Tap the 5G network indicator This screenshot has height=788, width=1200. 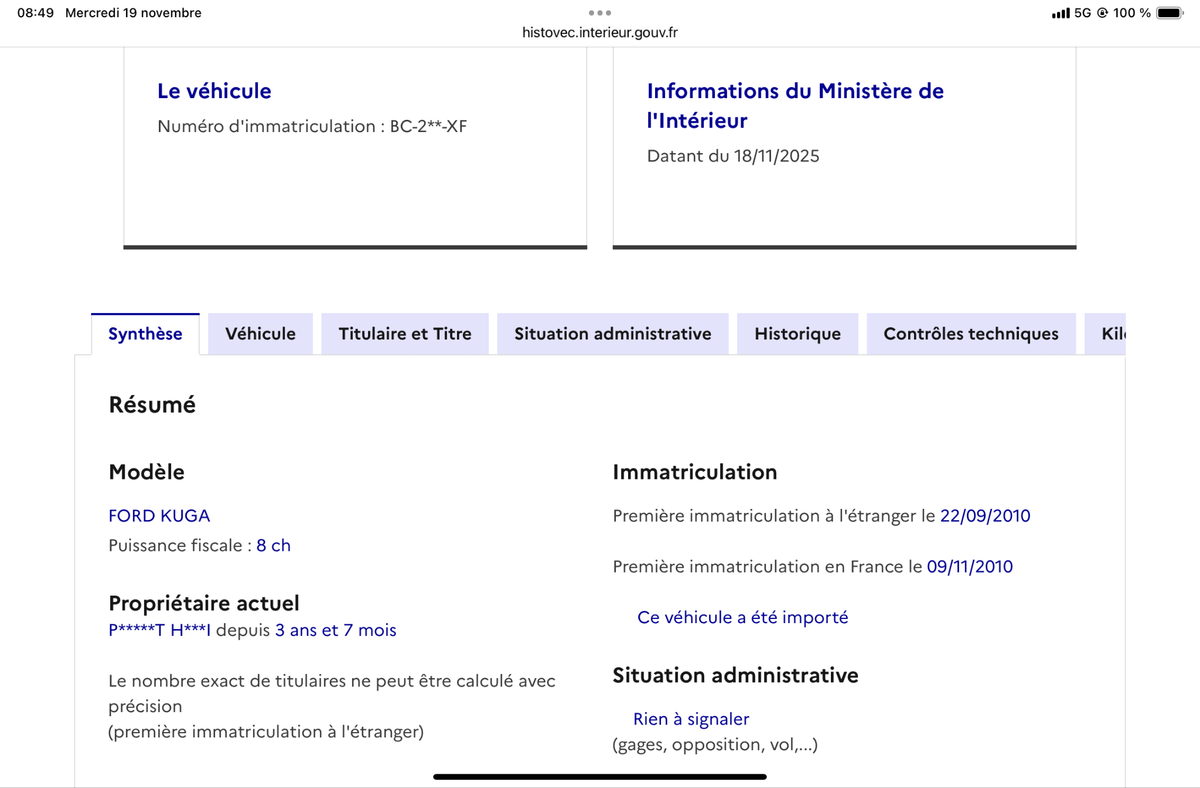[x=1082, y=13]
